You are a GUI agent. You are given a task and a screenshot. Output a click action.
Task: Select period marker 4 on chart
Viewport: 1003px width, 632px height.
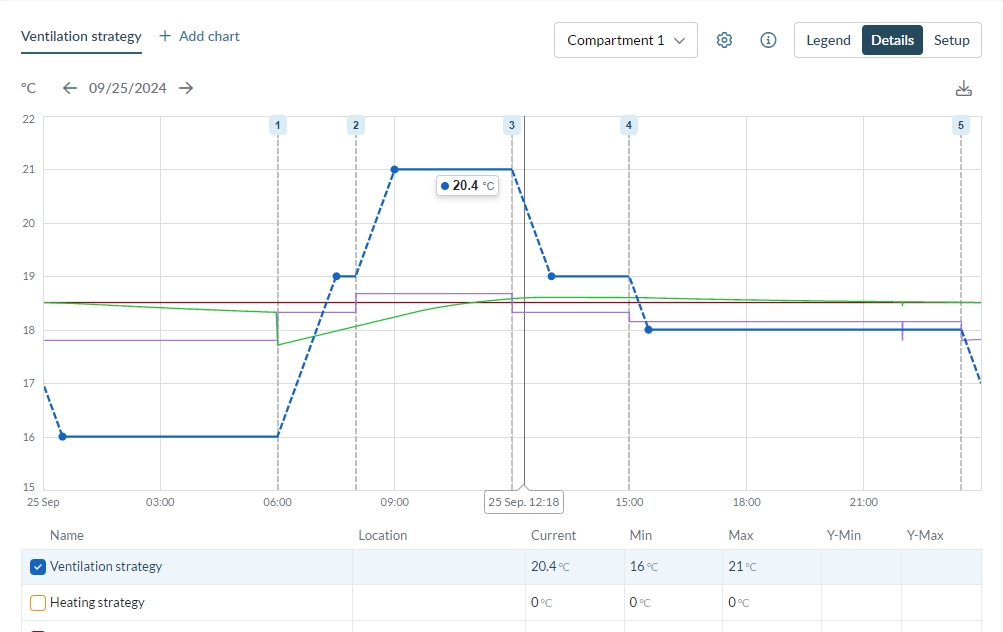628,125
